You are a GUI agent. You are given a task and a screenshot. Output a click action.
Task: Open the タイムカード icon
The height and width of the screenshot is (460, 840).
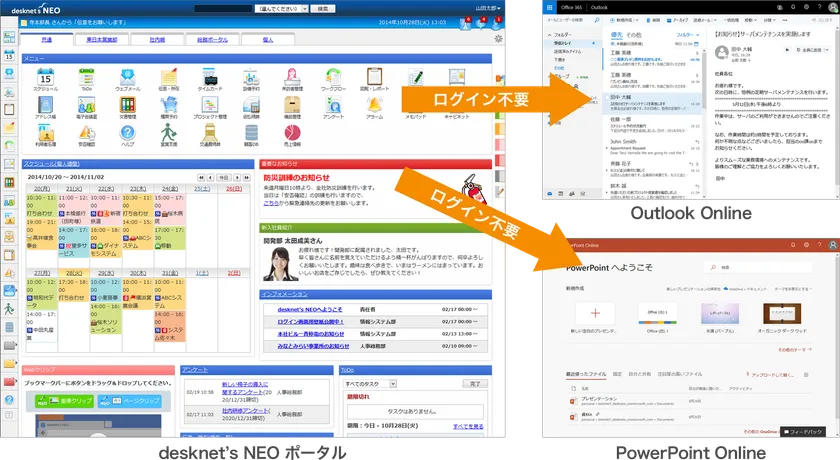(x=209, y=78)
